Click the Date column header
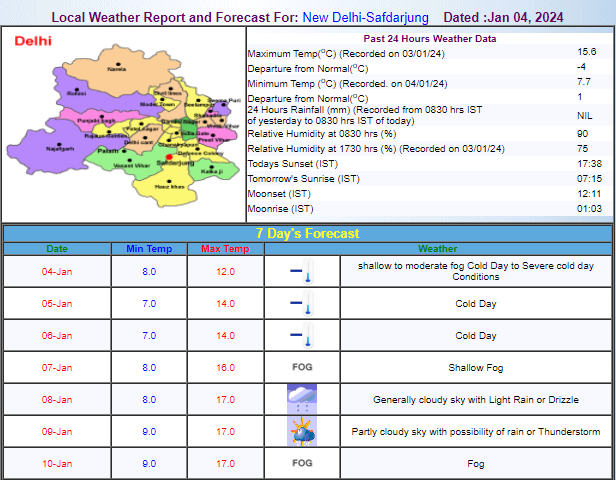 [57, 249]
